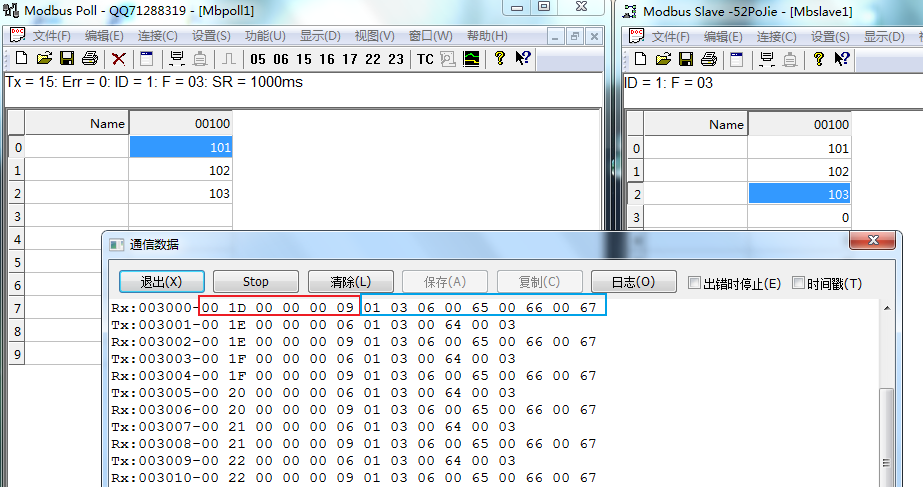
Task: Click 复制(C) copy button
Action: (x=539, y=281)
